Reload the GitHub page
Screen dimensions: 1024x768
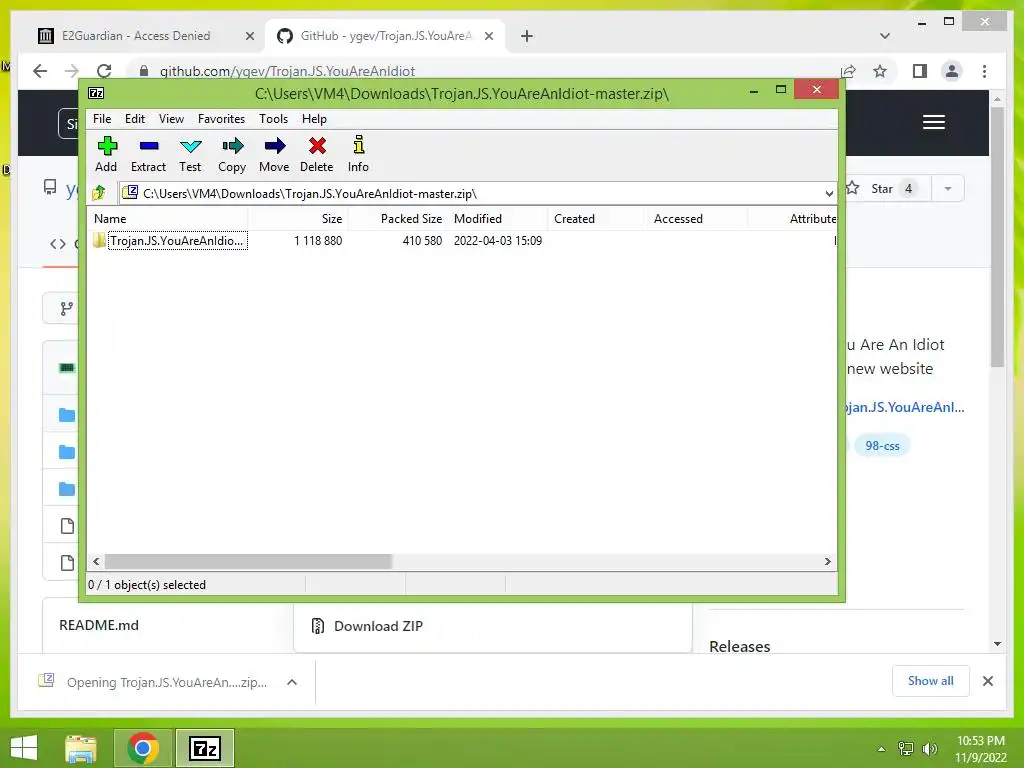[104, 71]
